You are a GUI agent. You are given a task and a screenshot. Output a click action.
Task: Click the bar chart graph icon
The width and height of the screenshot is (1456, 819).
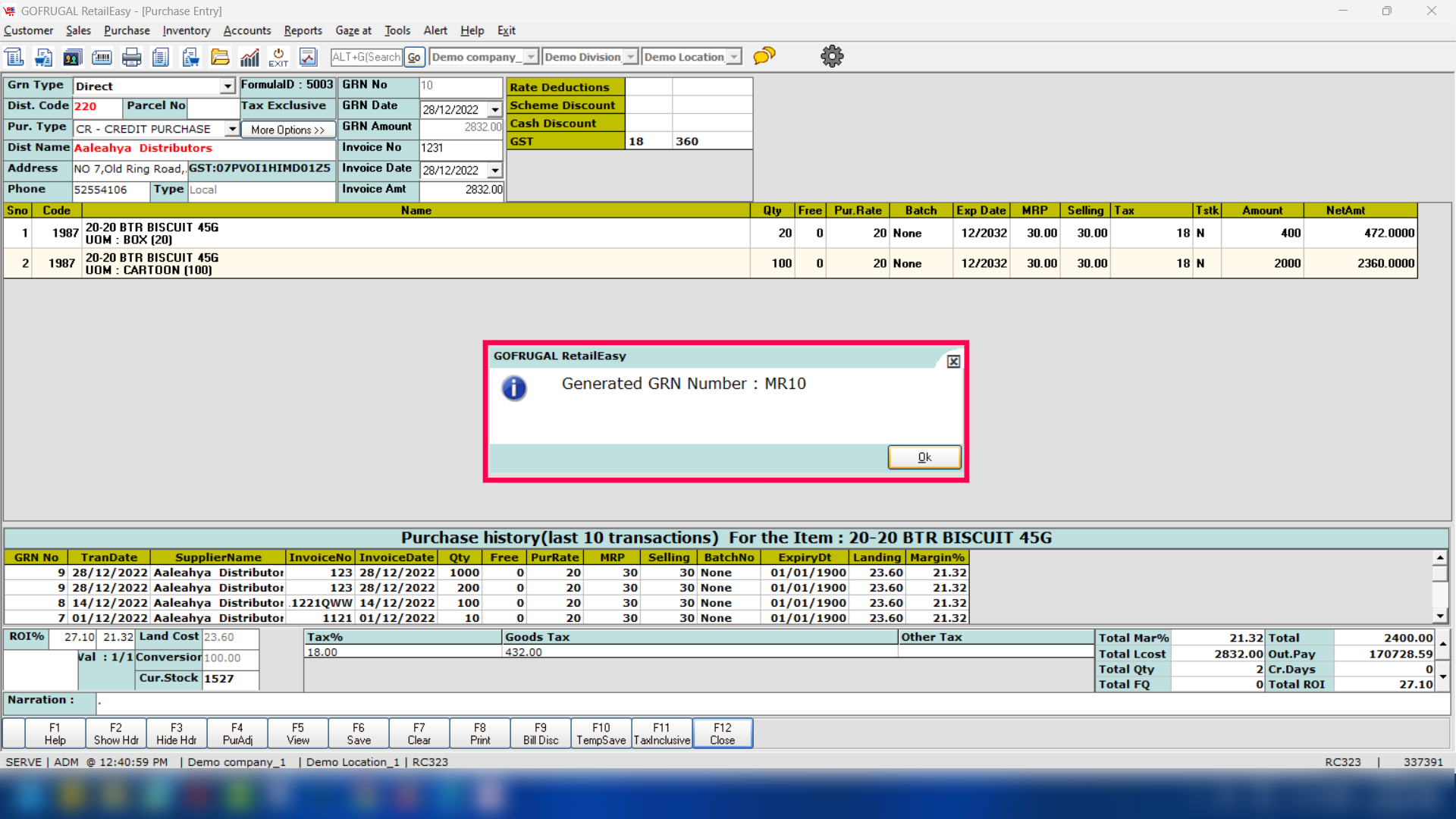click(249, 57)
